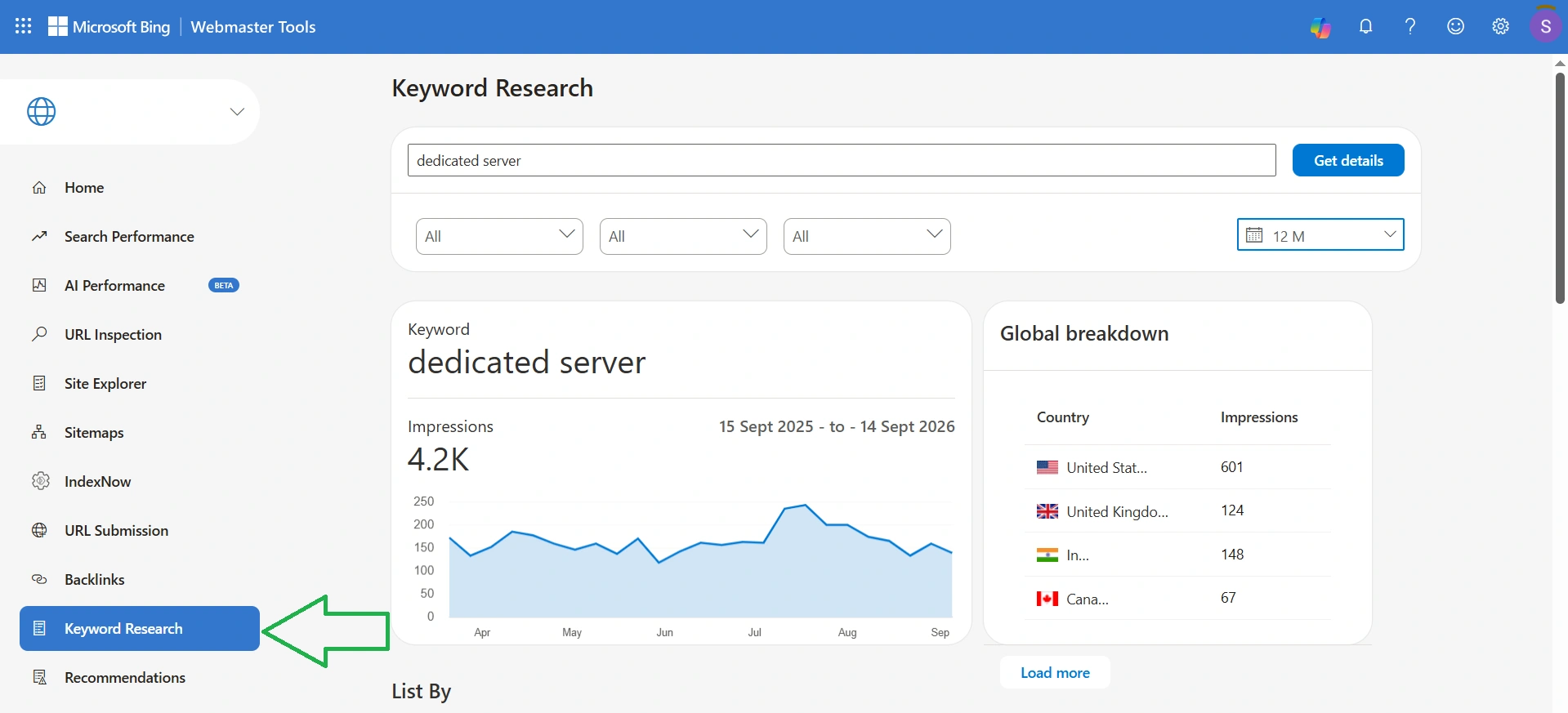Click the Search Performance trend icon
This screenshot has height=713, width=1568.
[39, 237]
